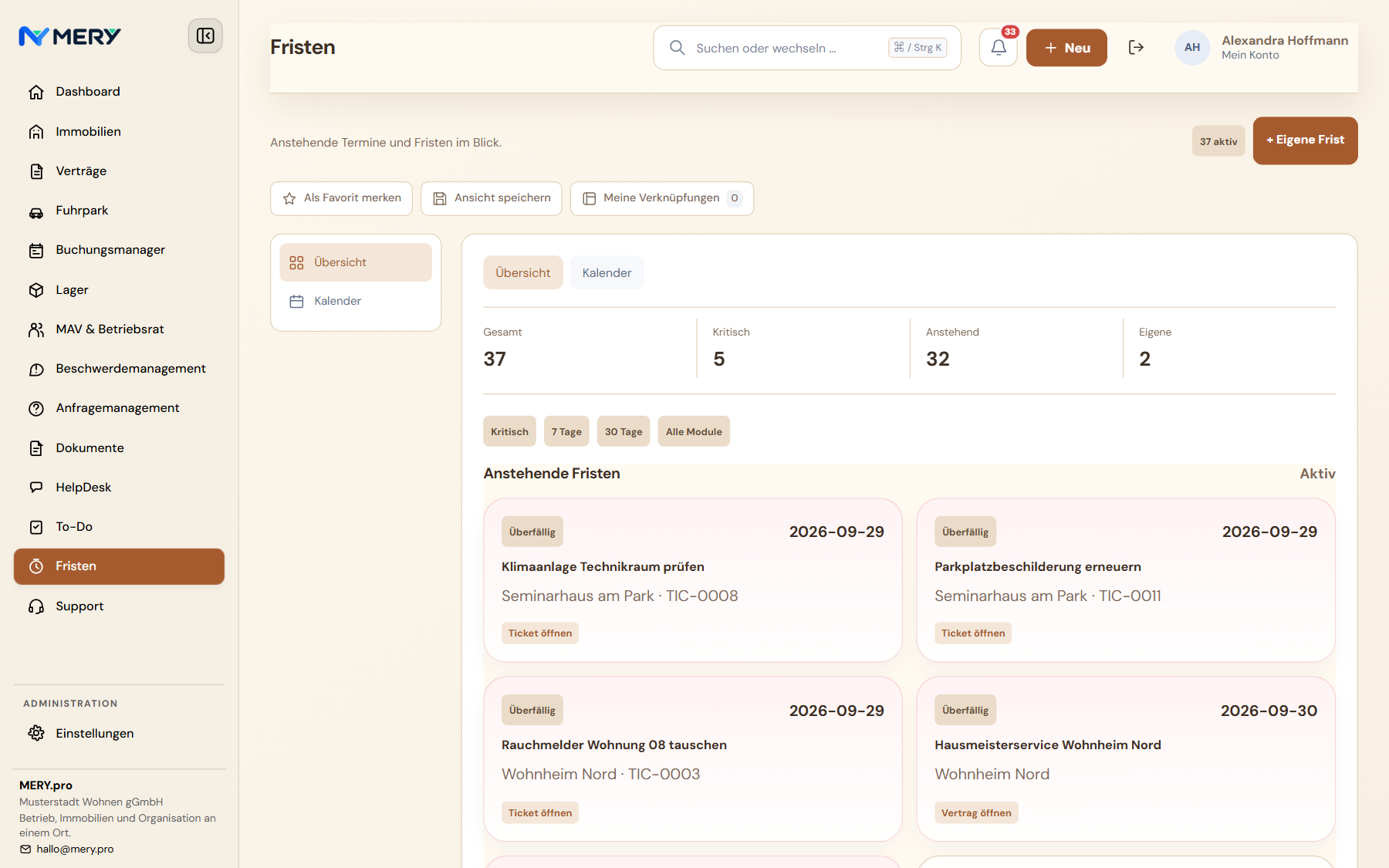Viewport: 1389px width, 868px height.
Task: Click the Anfragemanagement question mark icon
Action: click(x=36, y=408)
